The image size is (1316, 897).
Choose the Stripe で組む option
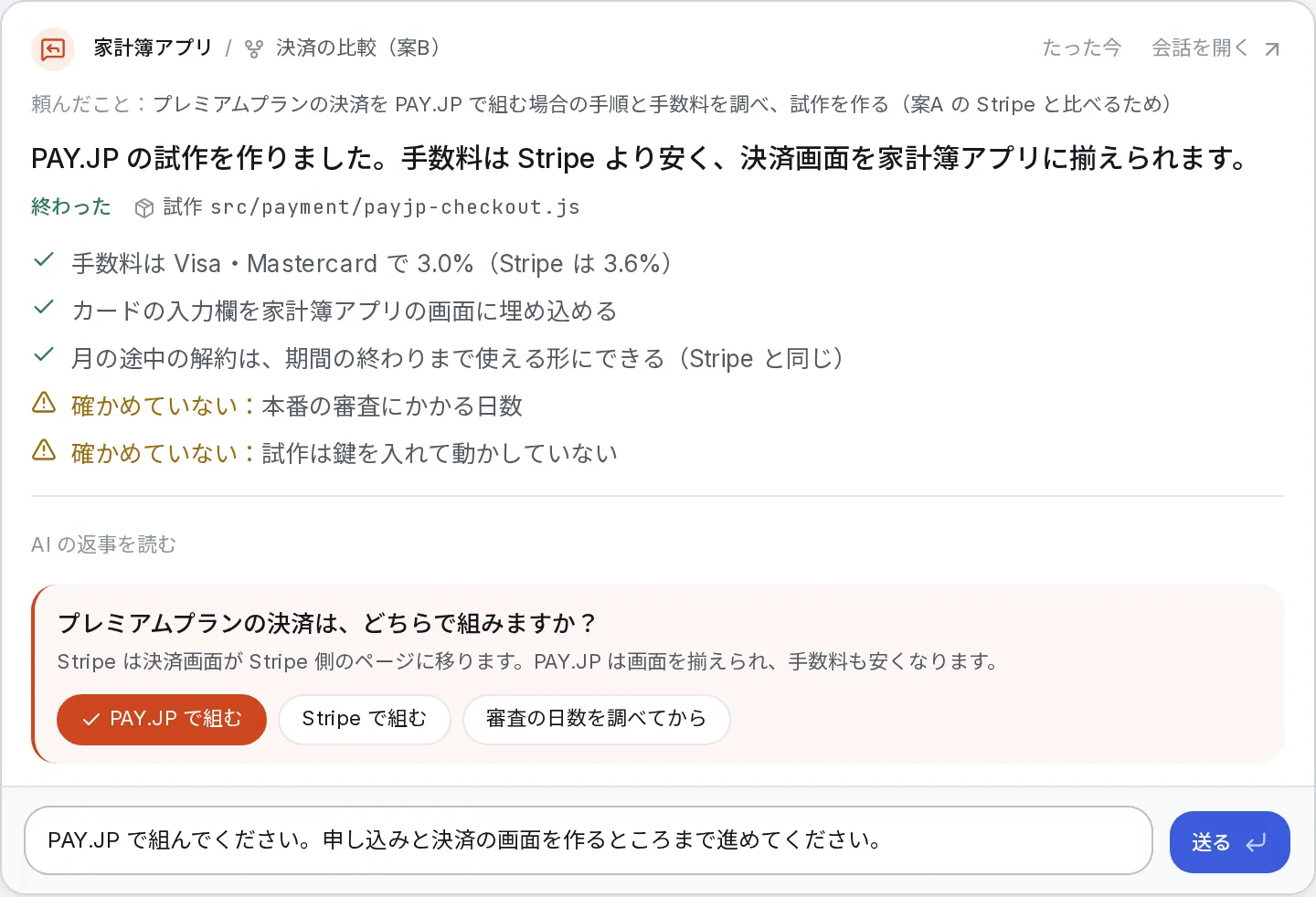(x=365, y=720)
